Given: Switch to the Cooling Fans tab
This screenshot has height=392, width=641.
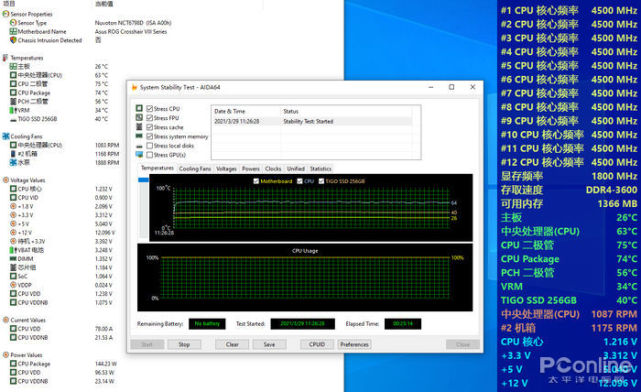Looking at the screenshot, I should point(195,168).
